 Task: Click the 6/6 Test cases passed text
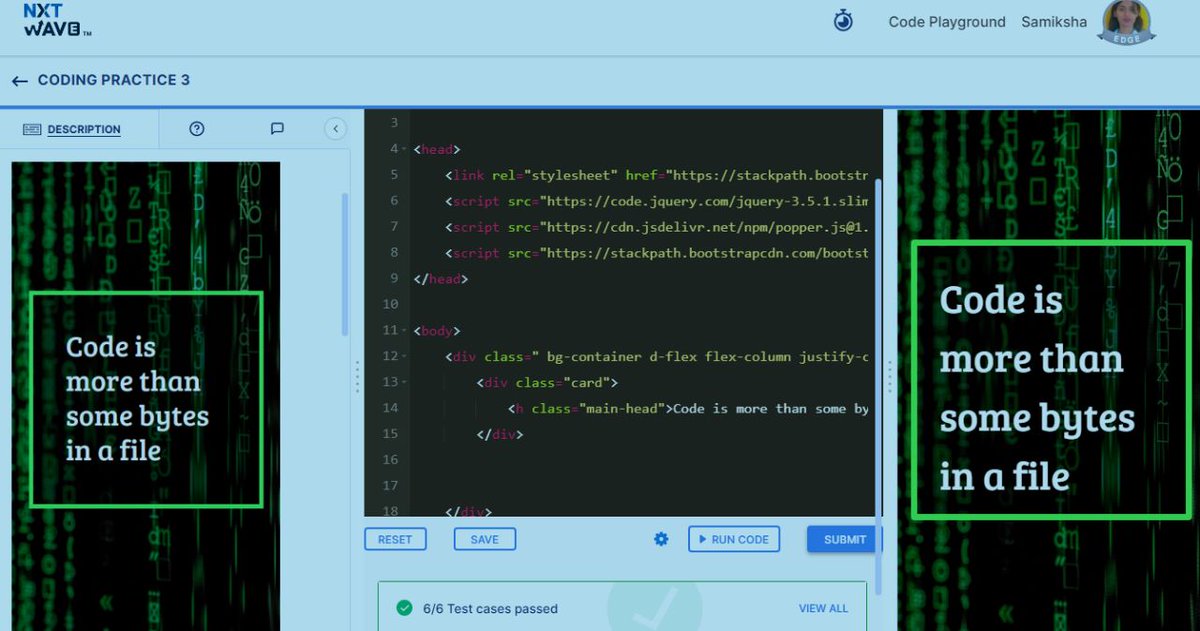pos(490,608)
